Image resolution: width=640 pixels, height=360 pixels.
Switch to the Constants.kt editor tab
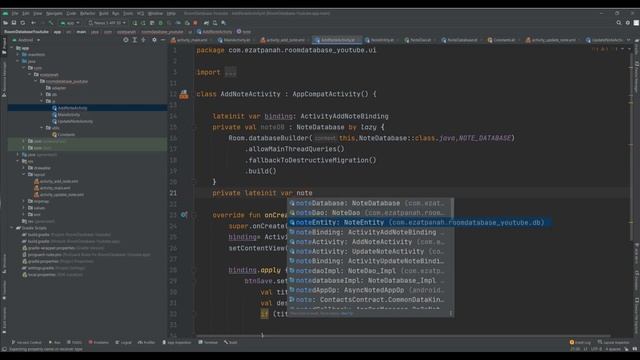click(x=501, y=40)
